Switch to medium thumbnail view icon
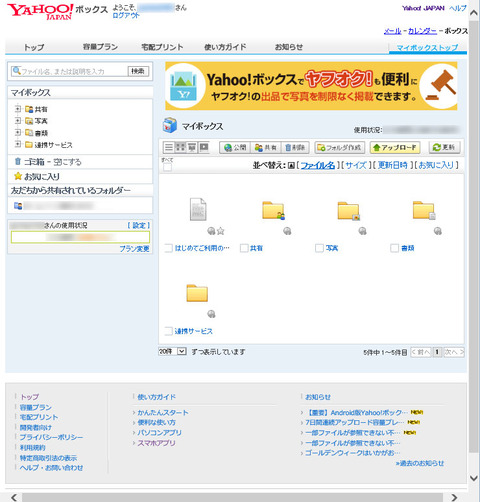480x502 pixels. 192,147
